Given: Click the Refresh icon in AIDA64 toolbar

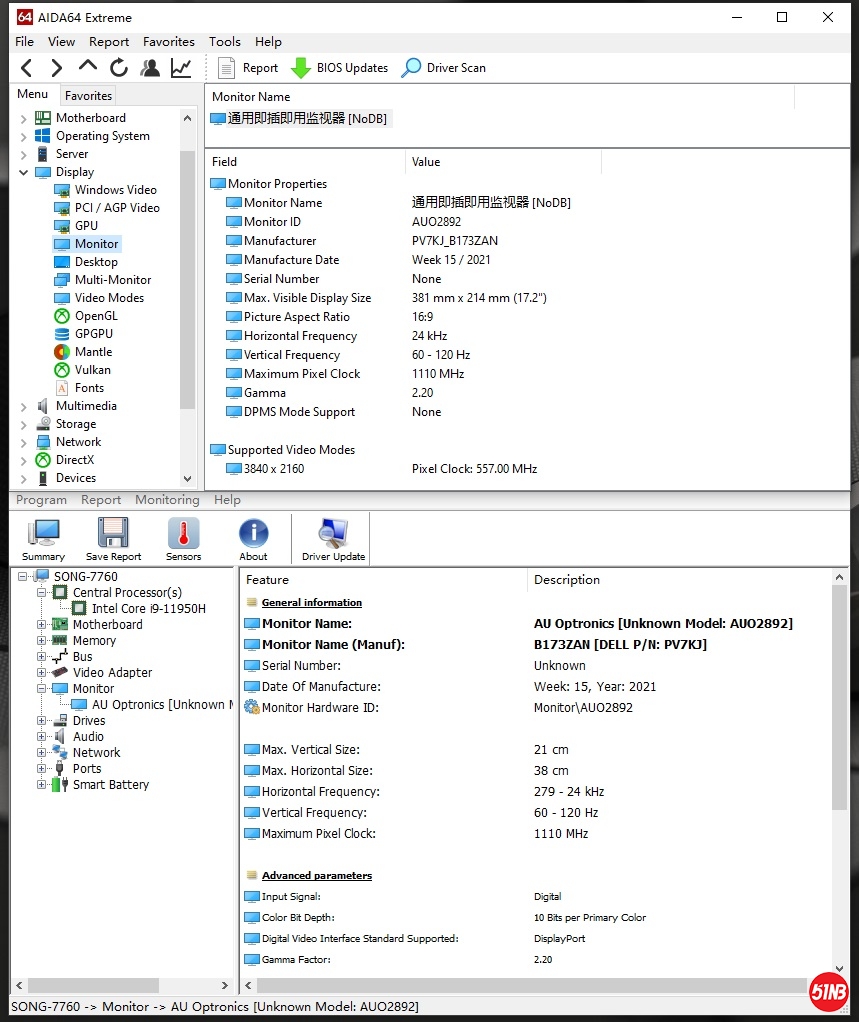Looking at the screenshot, I should [x=119, y=68].
